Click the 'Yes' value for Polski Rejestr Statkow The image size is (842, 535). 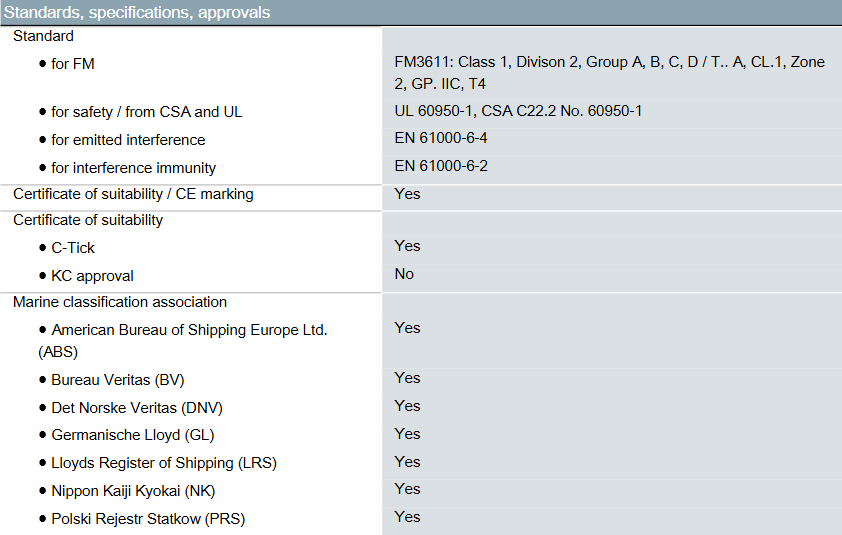tap(407, 517)
